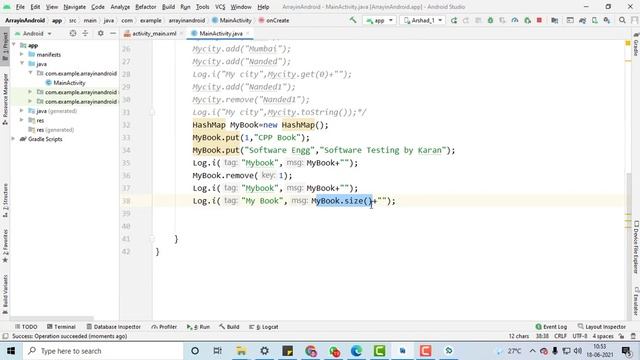Expand the manifests folder
This screenshot has height=360, width=640.
click(x=22, y=54)
